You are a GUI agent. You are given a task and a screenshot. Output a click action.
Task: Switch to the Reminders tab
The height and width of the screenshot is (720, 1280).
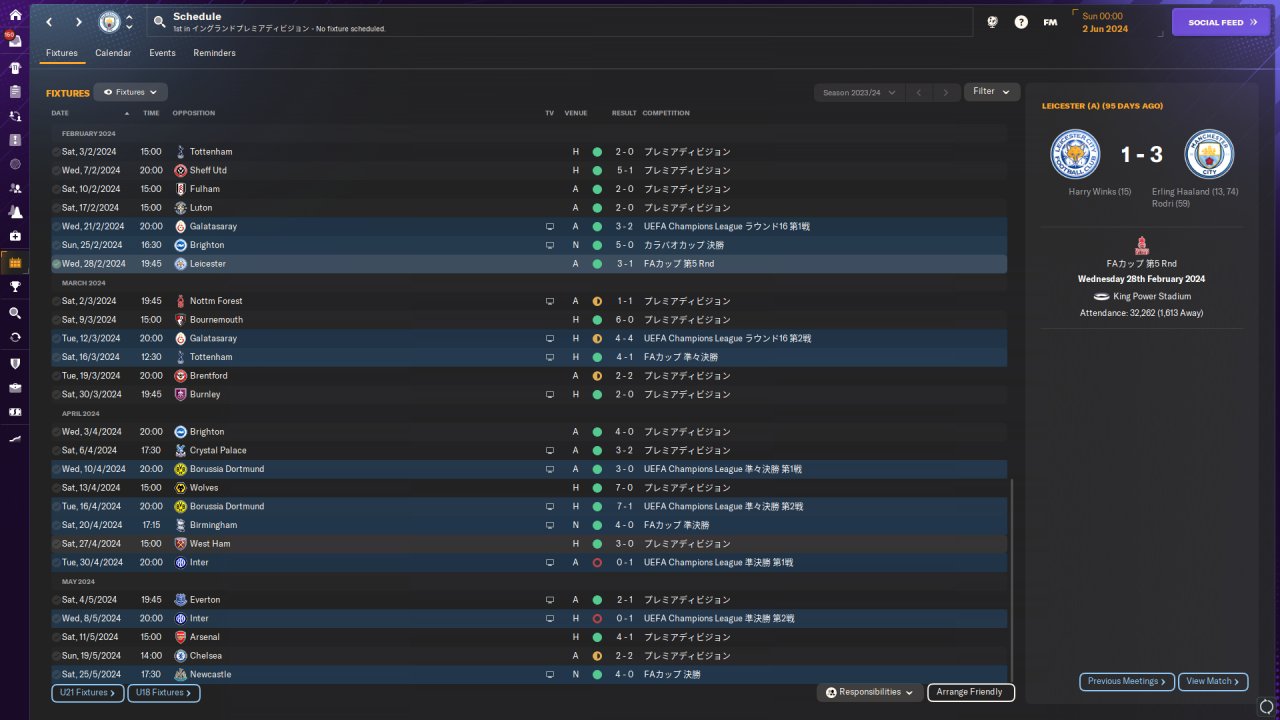(215, 53)
